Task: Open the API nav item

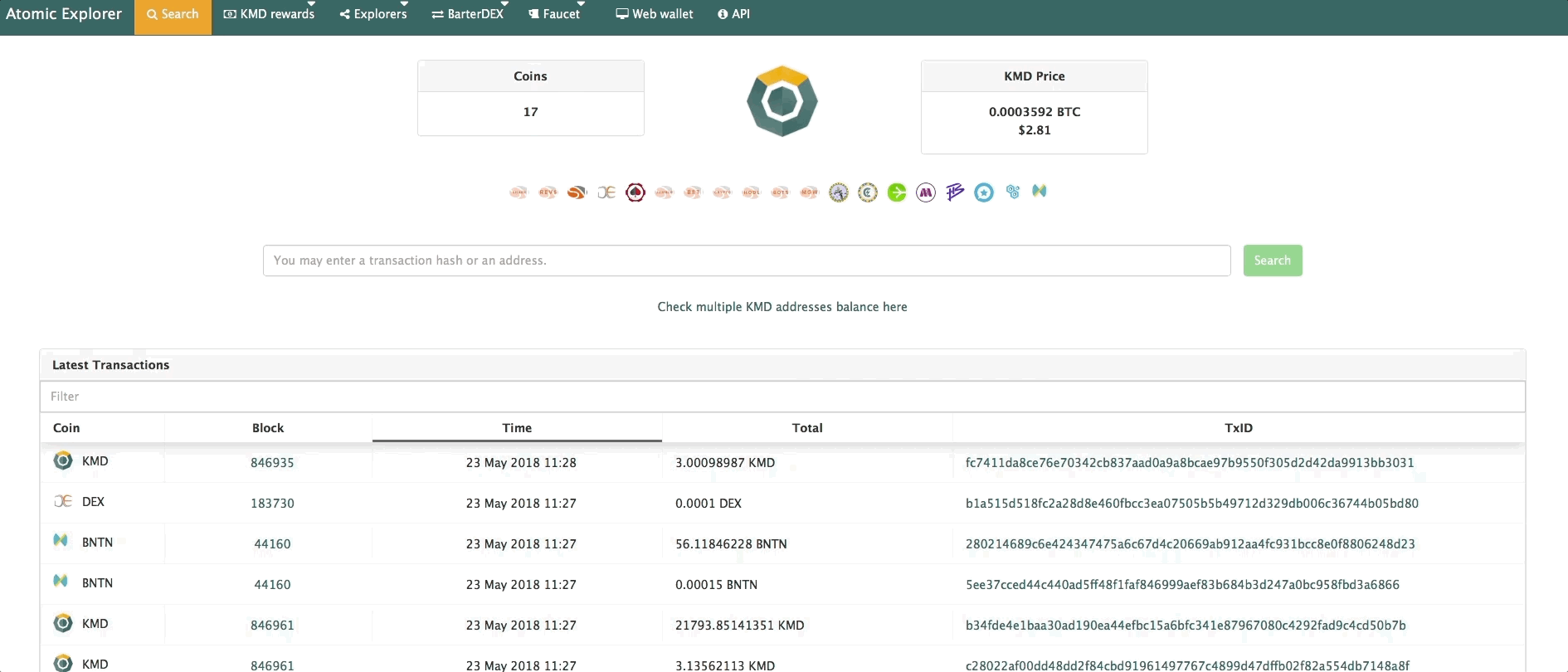Action: pyautogui.click(x=733, y=14)
